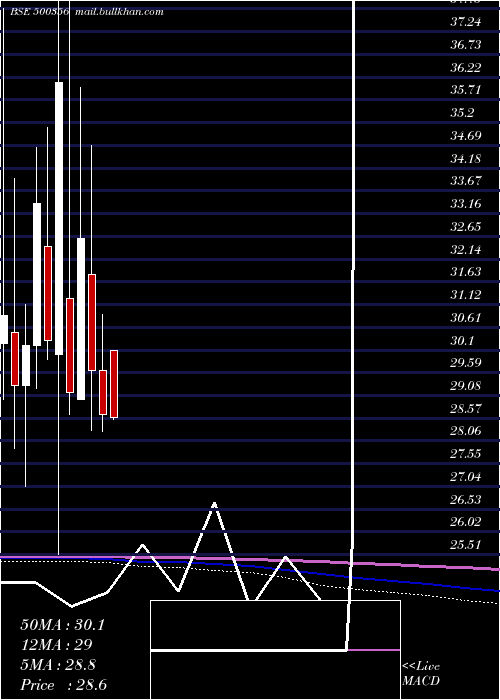This screenshot has width=500, height=700.
Task: Click the 36.22 price axis label
Action: [x=466, y=67]
